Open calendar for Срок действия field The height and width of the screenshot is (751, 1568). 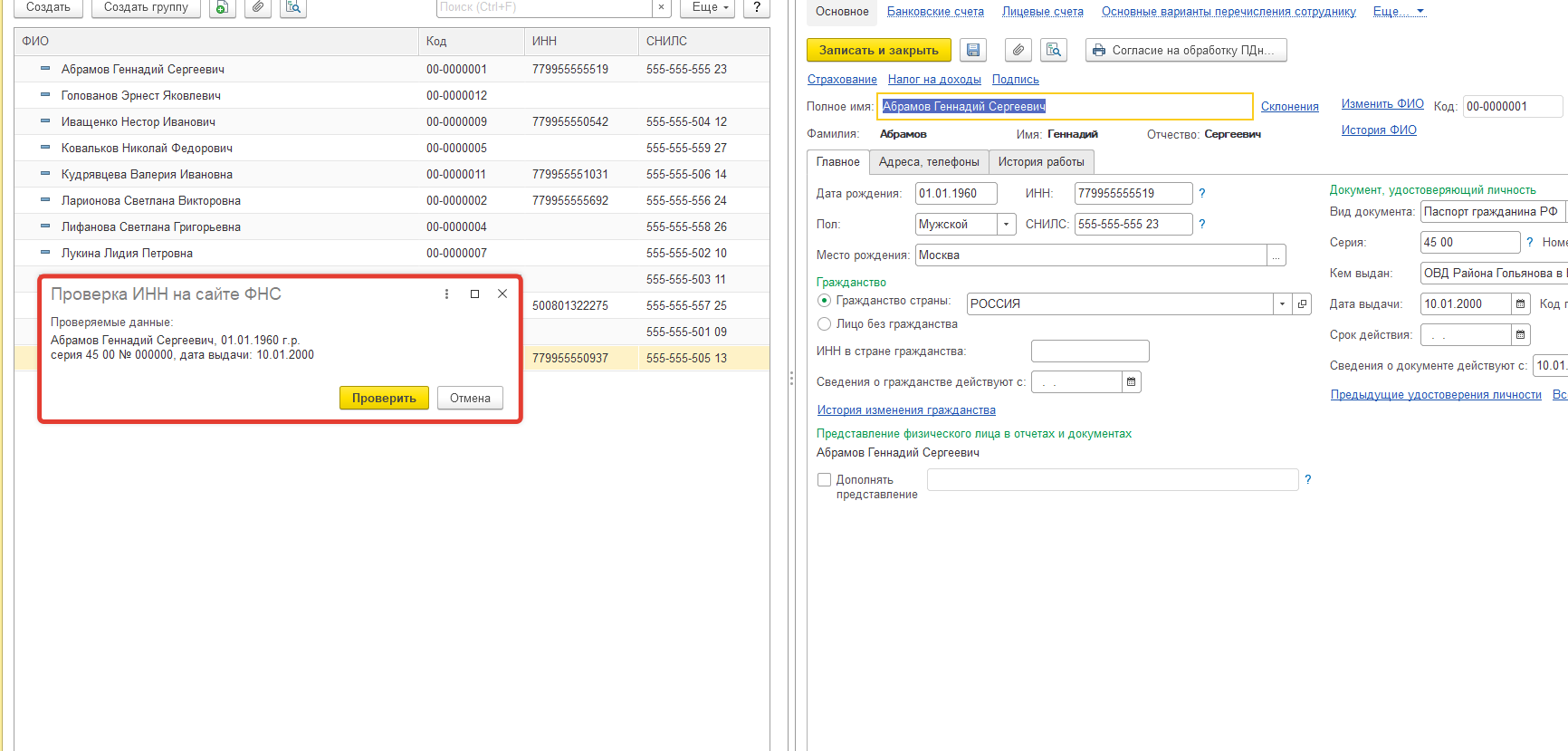tap(1521, 334)
